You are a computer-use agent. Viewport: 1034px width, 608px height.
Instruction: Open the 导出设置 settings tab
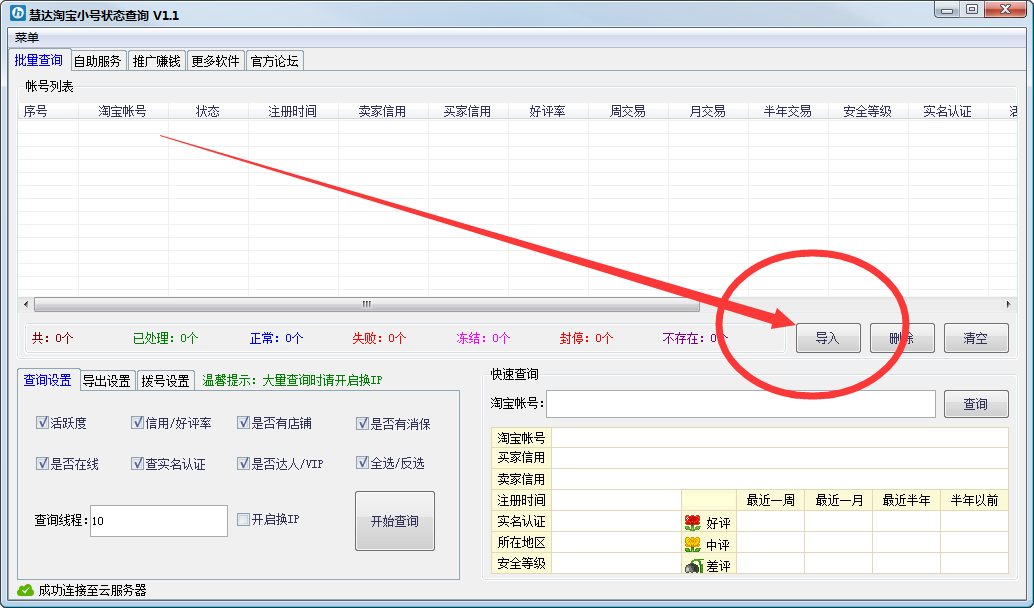coord(107,381)
